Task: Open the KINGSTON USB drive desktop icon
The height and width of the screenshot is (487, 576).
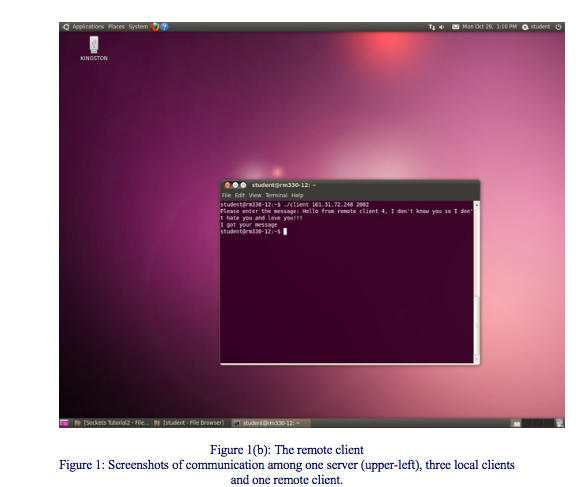Action: pos(94,48)
